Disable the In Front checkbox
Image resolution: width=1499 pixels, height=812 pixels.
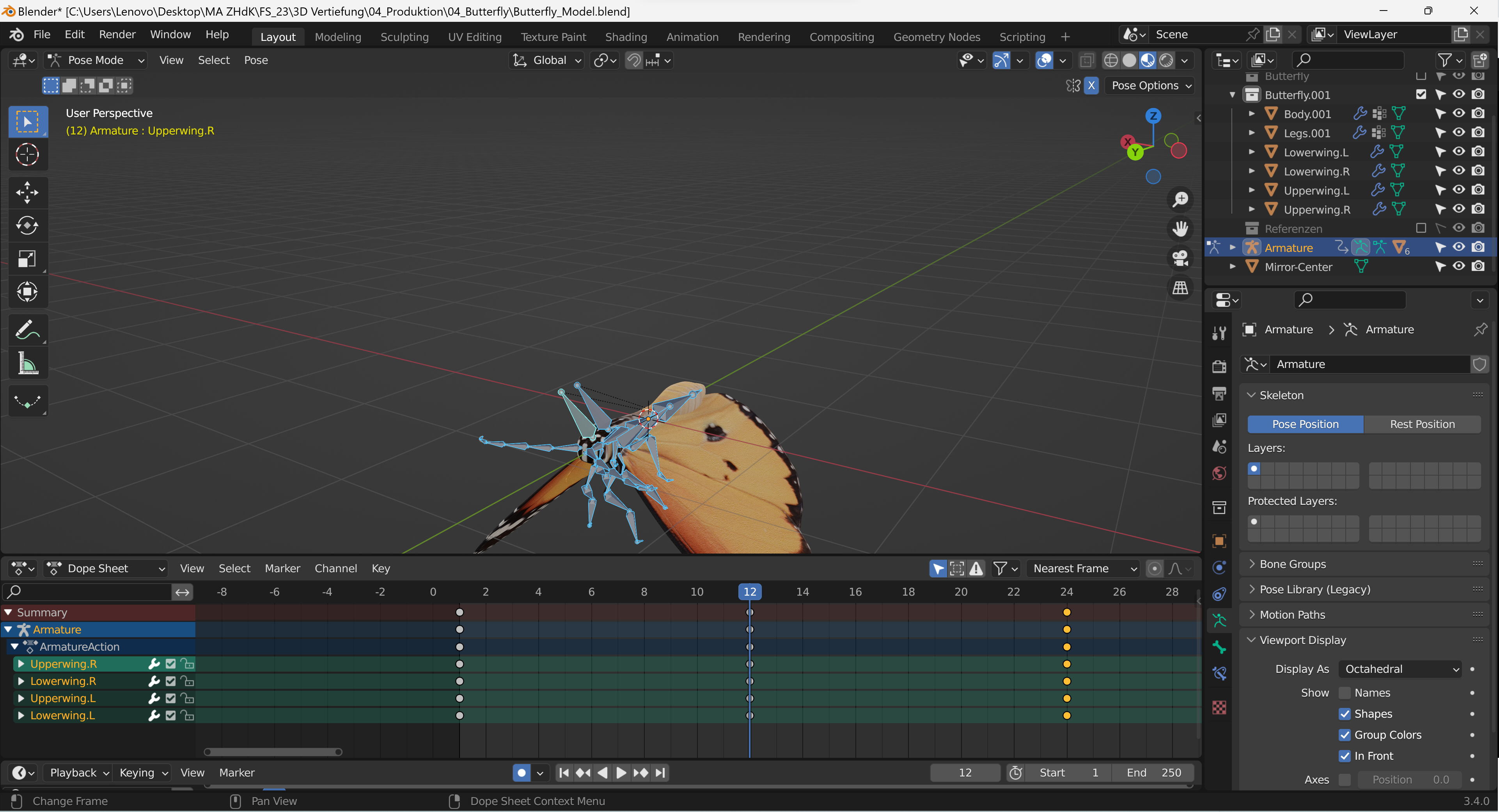pyautogui.click(x=1345, y=755)
